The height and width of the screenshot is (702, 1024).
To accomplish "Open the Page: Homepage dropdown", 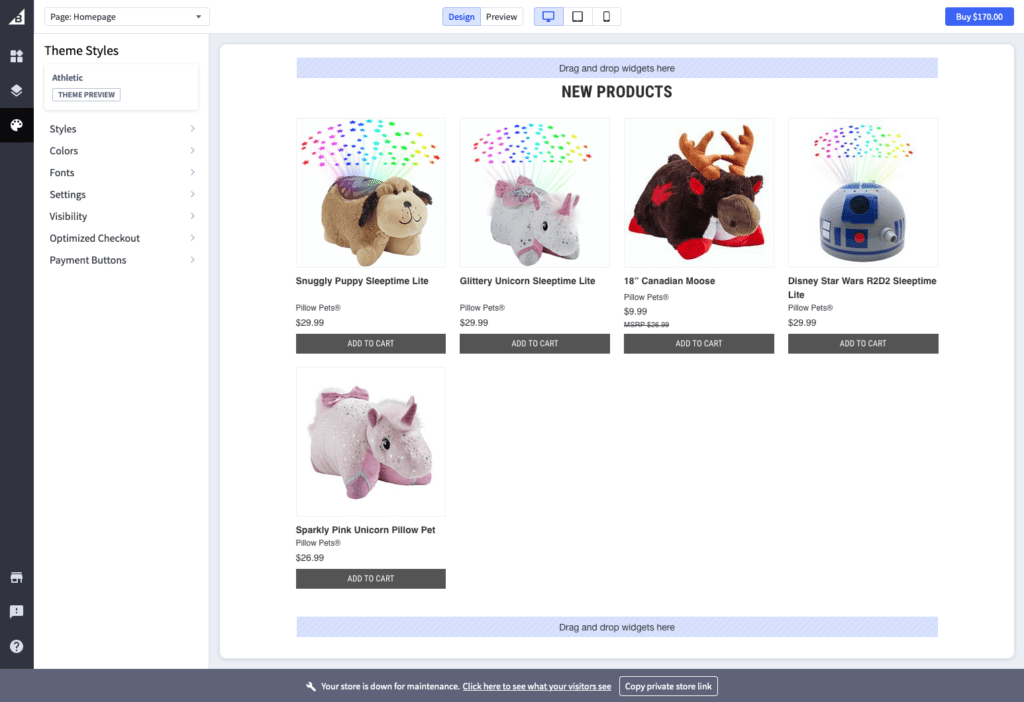I will tap(127, 16).
